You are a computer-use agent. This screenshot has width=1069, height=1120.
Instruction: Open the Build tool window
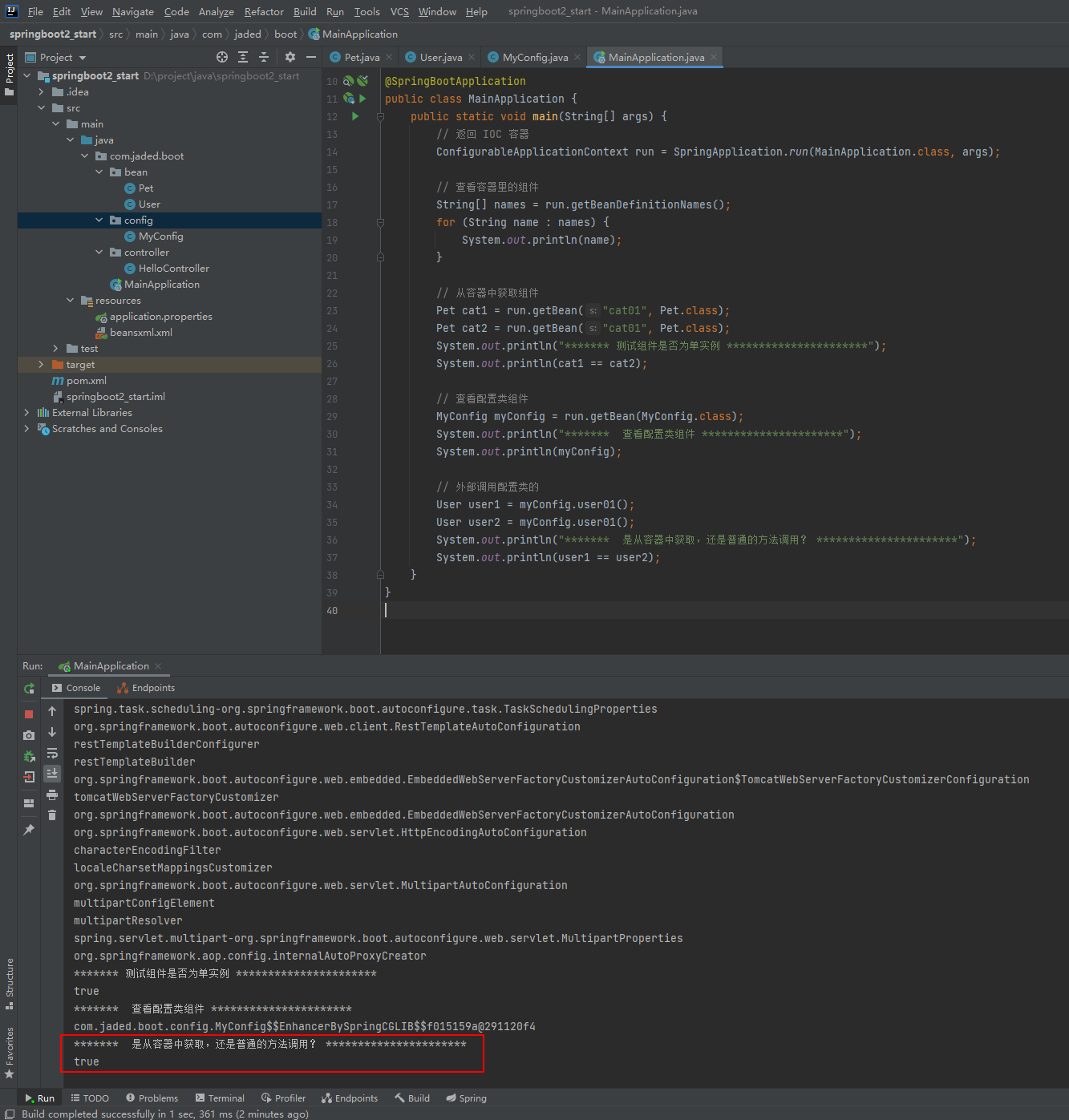tap(412, 1098)
